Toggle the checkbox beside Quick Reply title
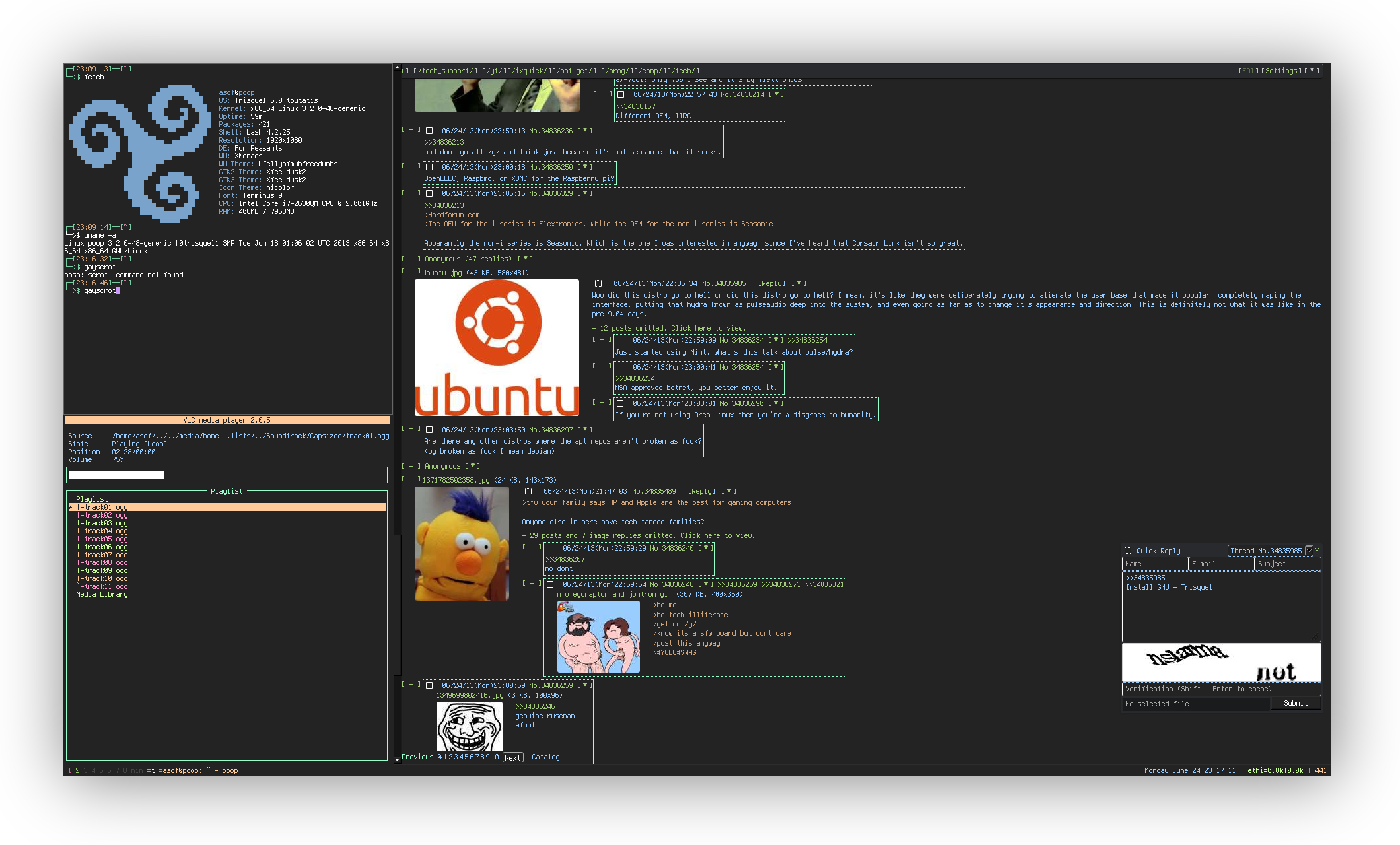Viewport: 1400px width, 845px height. [x=1128, y=551]
